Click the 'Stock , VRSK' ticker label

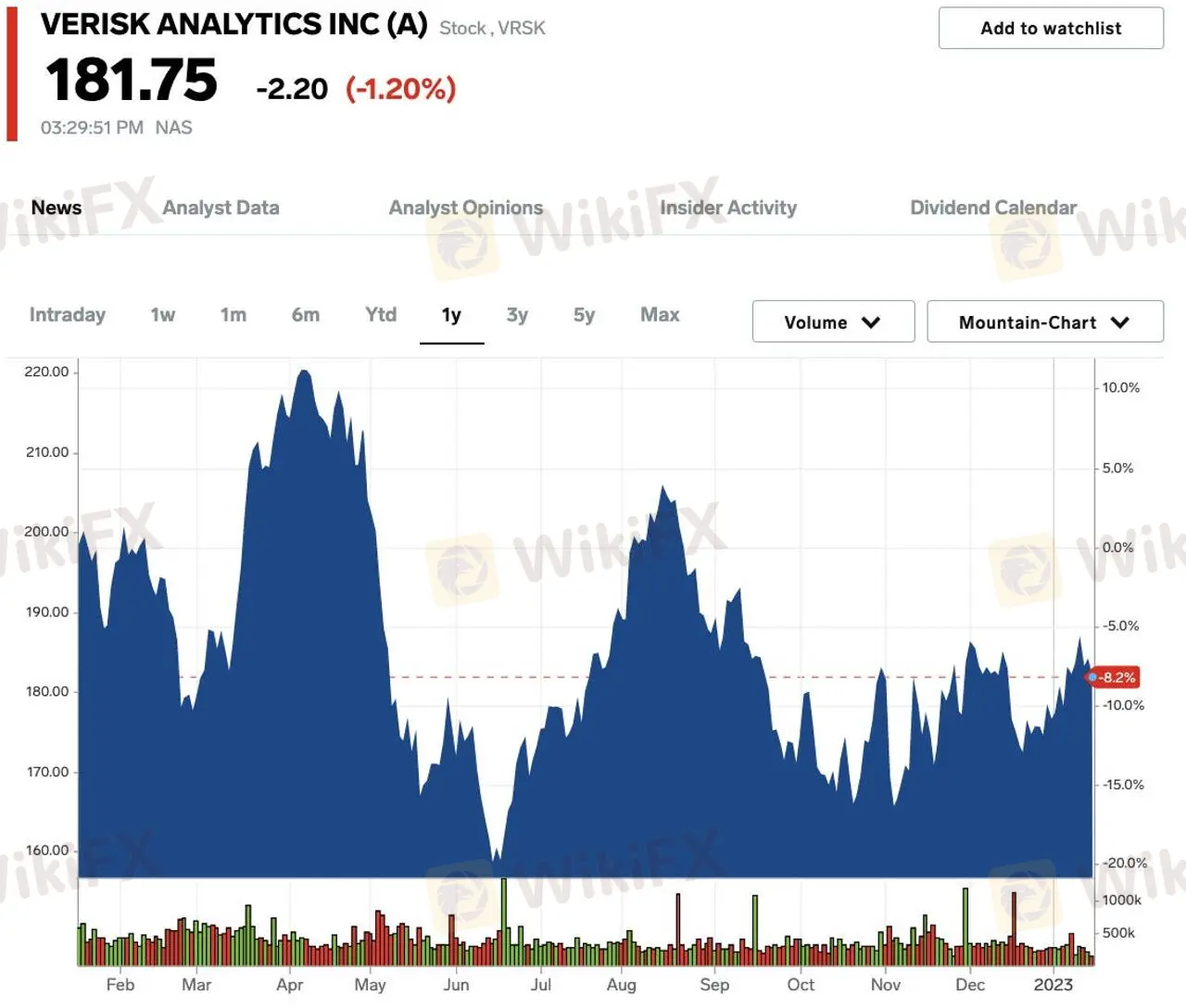click(x=492, y=29)
